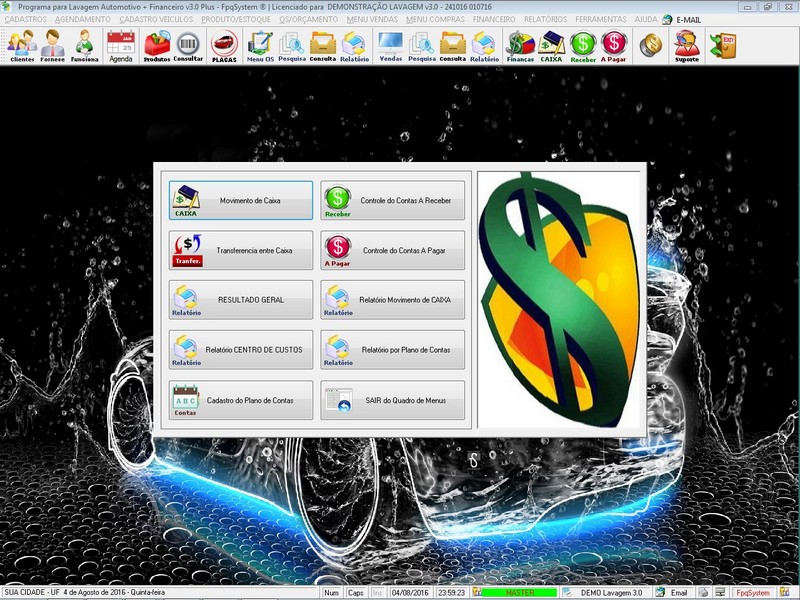Click Transferencia entre Caixa button

click(x=241, y=250)
